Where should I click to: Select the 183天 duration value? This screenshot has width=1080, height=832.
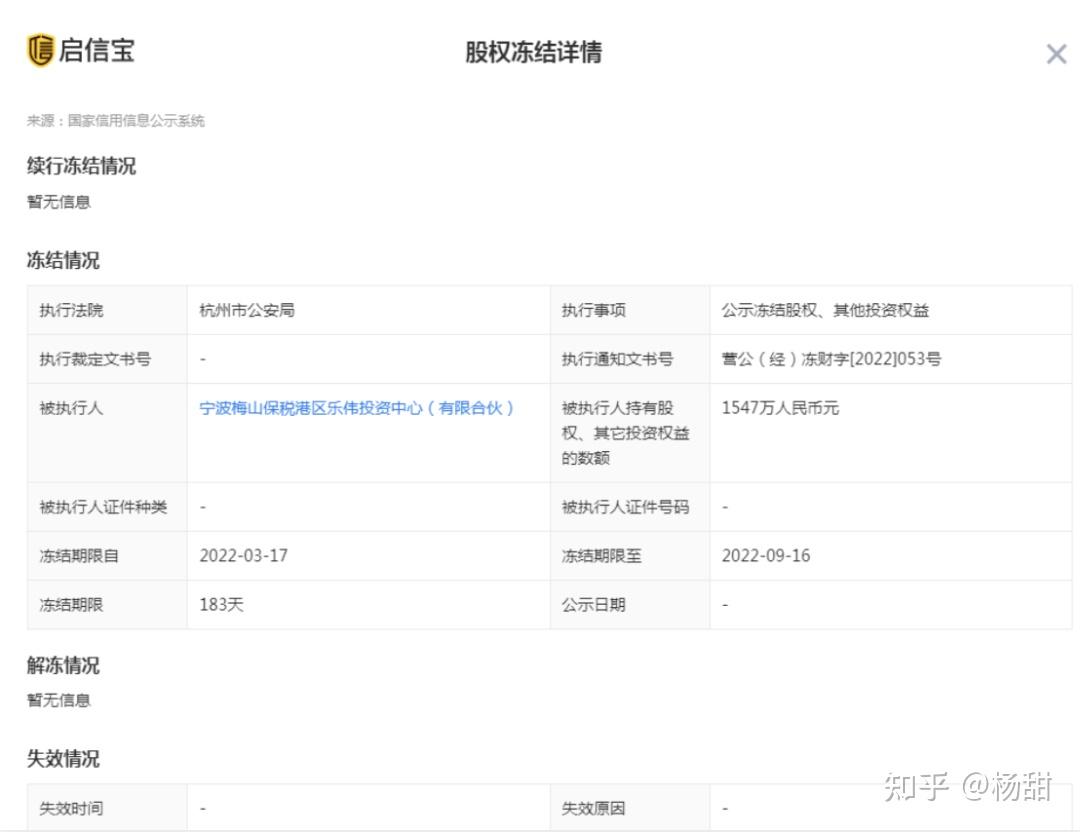click(x=222, y=604)
